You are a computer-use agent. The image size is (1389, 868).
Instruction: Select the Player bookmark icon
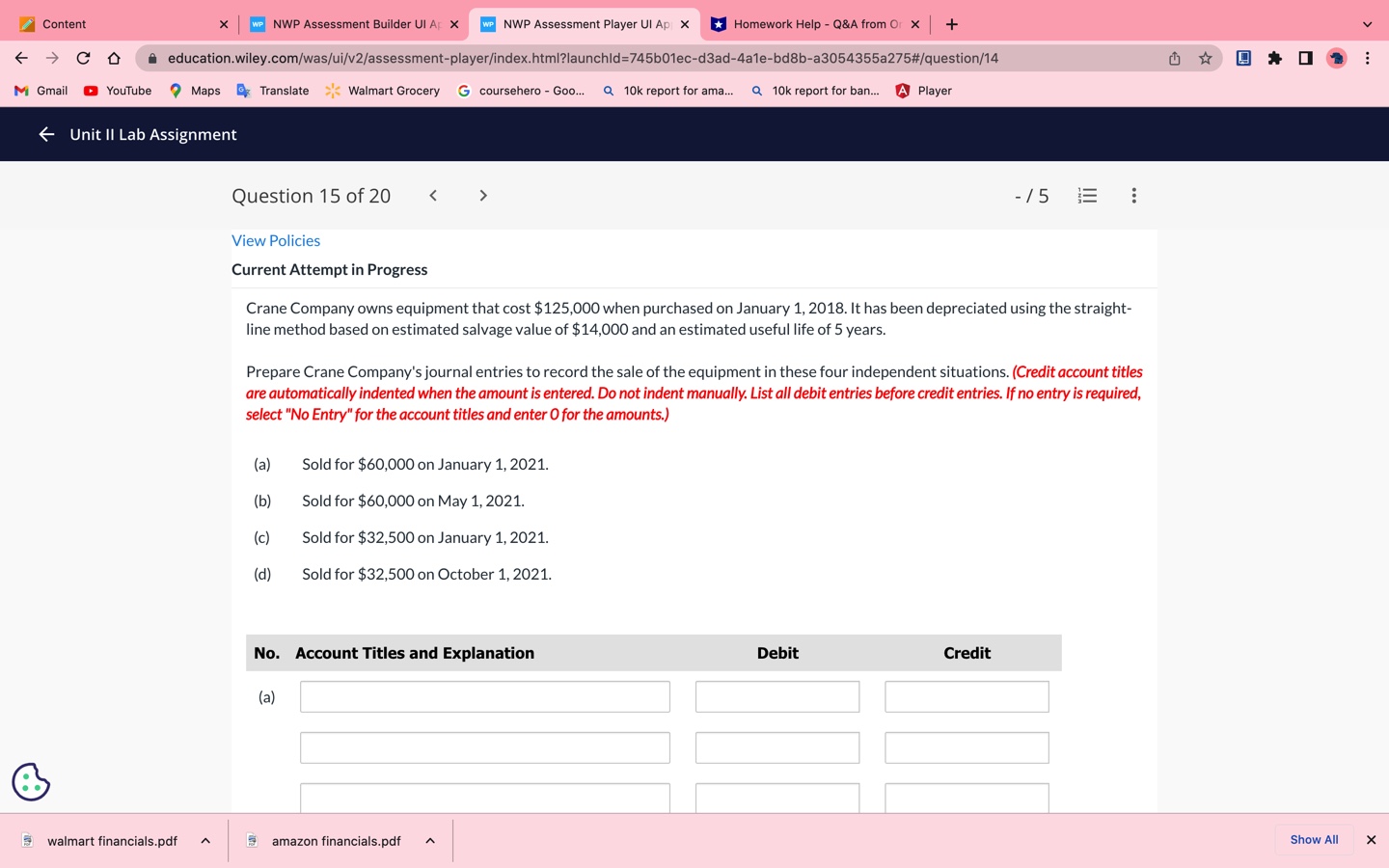coord(902,90)
